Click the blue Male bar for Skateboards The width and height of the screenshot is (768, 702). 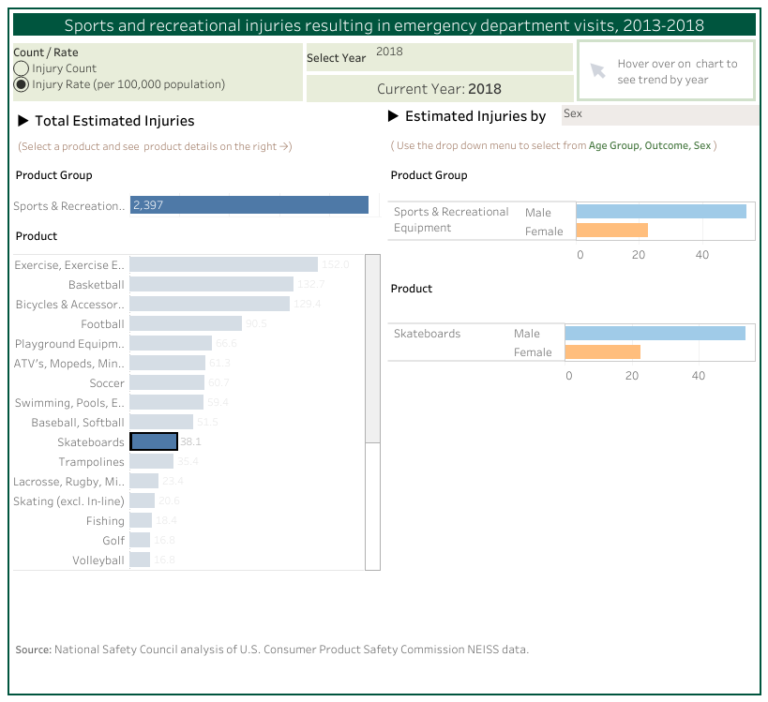pyautogui.click(x=654, y=333)
